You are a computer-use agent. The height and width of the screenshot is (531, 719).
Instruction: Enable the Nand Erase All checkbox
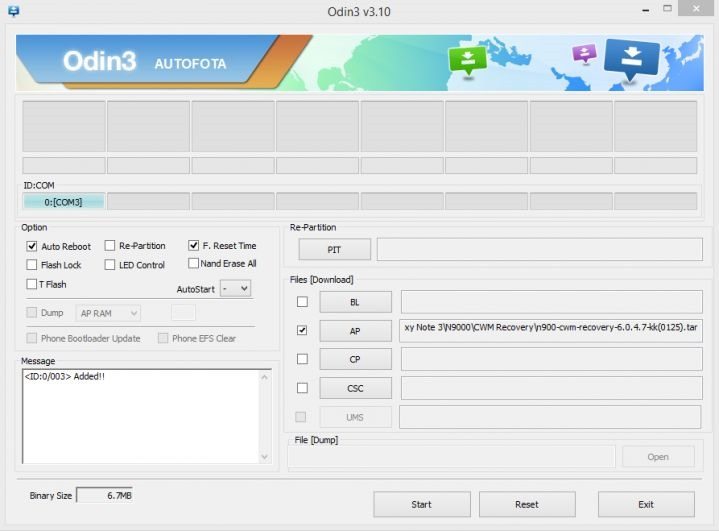pyautogui.click(x=194, y=263)
